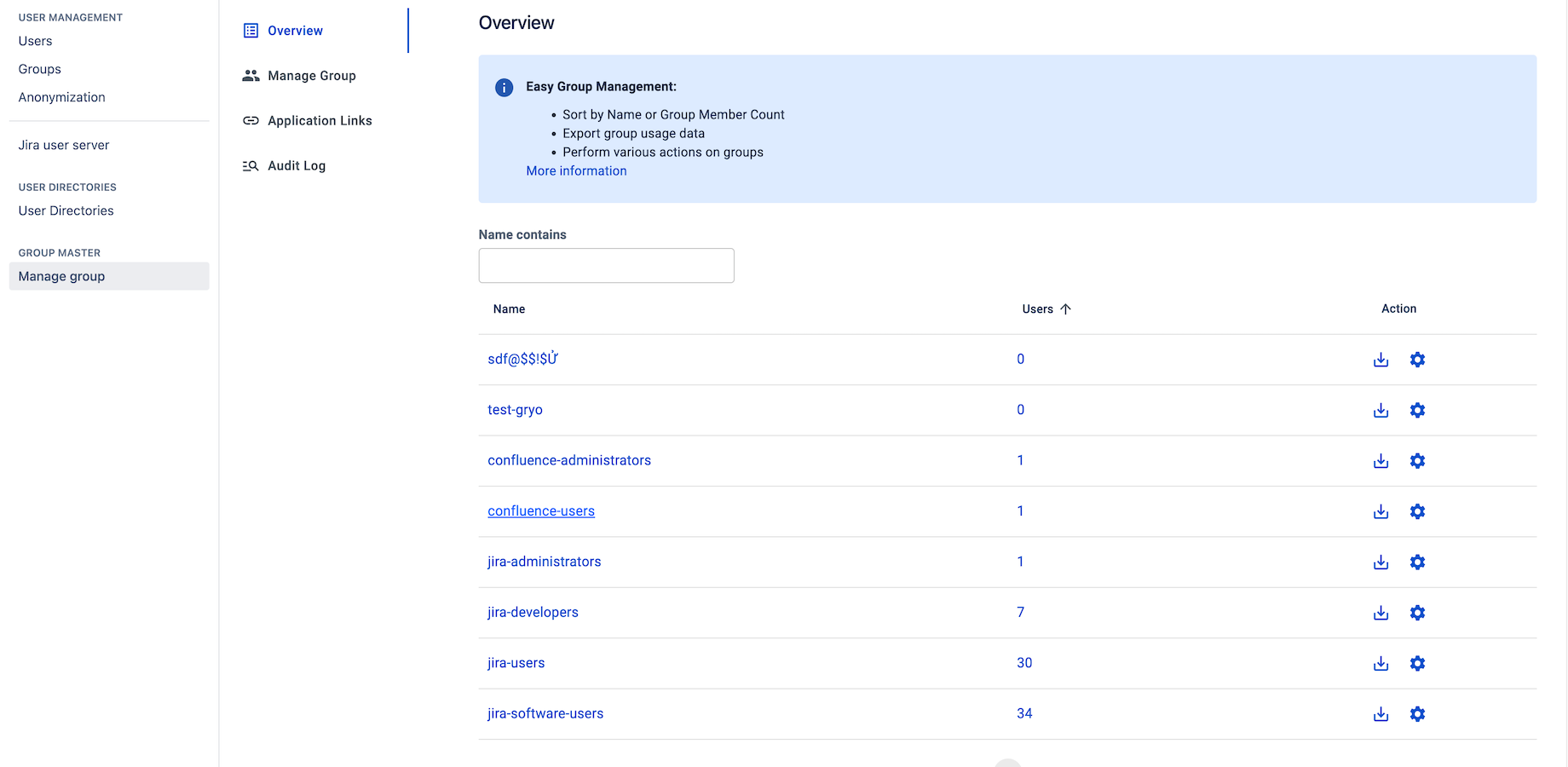This screenshot has height=767, width=1568.
Task: Open the confluence-users group link
Action: tap(541, 511)
